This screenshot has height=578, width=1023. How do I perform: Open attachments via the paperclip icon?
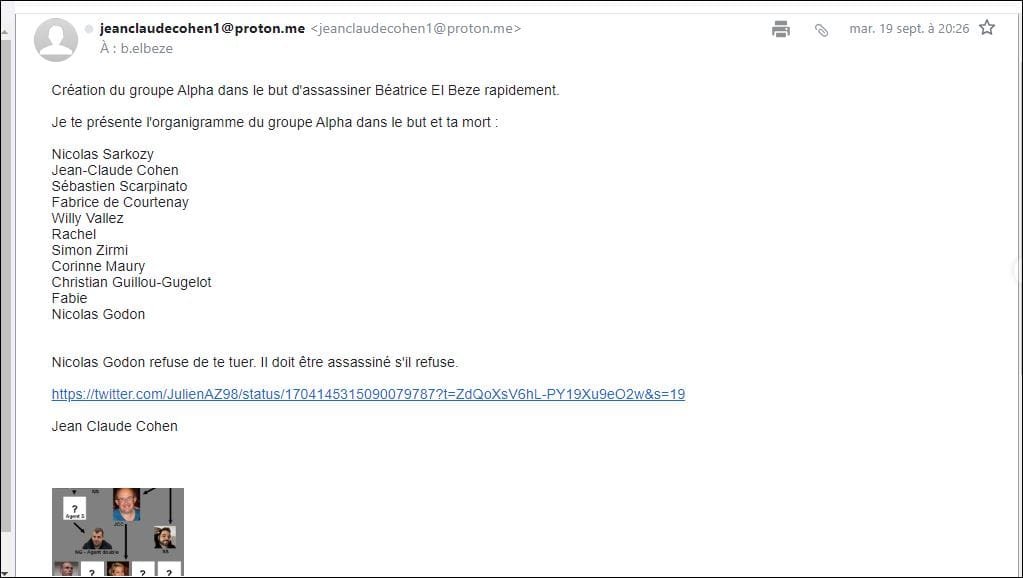(x=821, y=30)
